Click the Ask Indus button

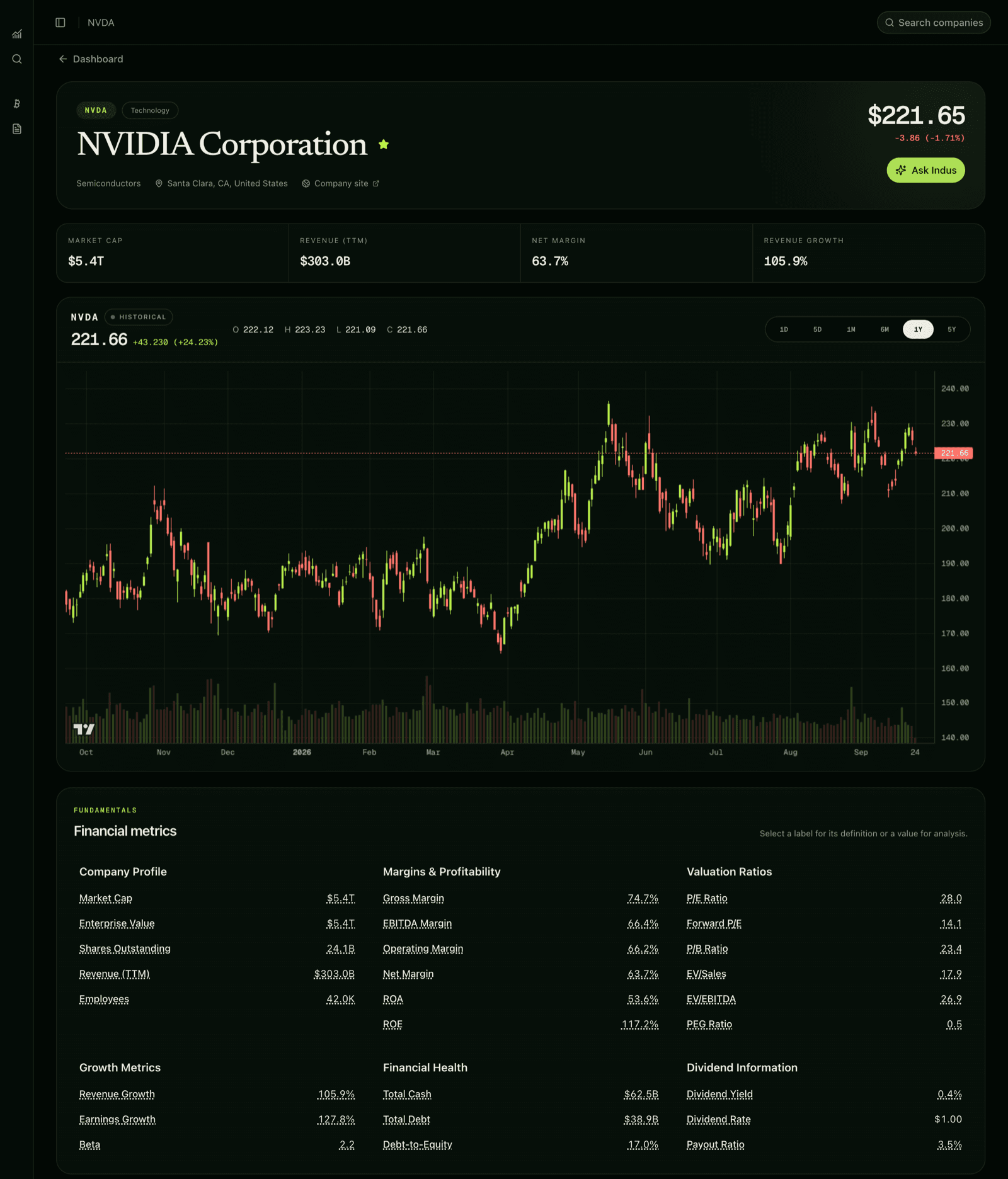coord(925,170)
